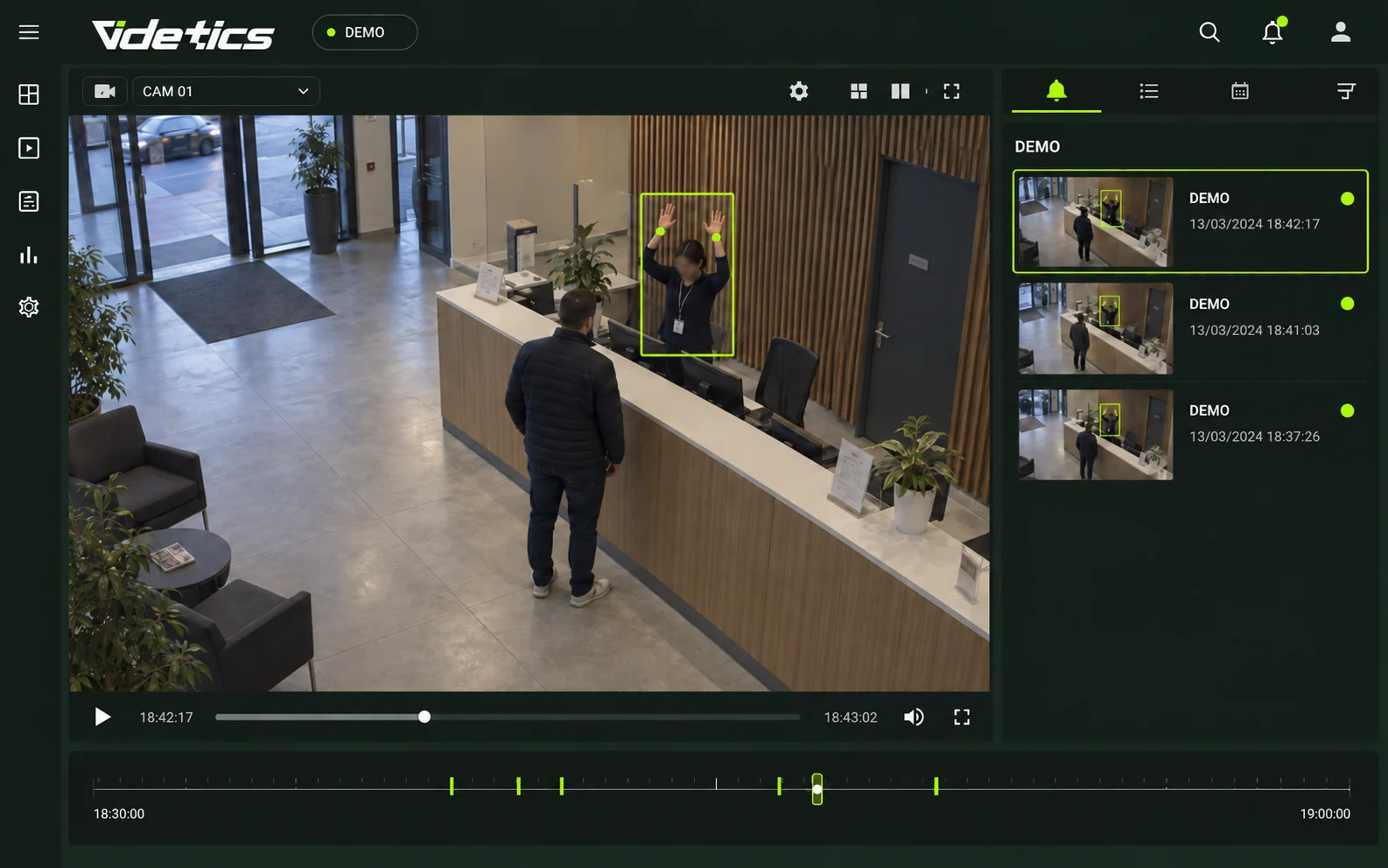Switch to the calendar tab
This screenshot has height=868, width=1388.
tap(1240, 91)
